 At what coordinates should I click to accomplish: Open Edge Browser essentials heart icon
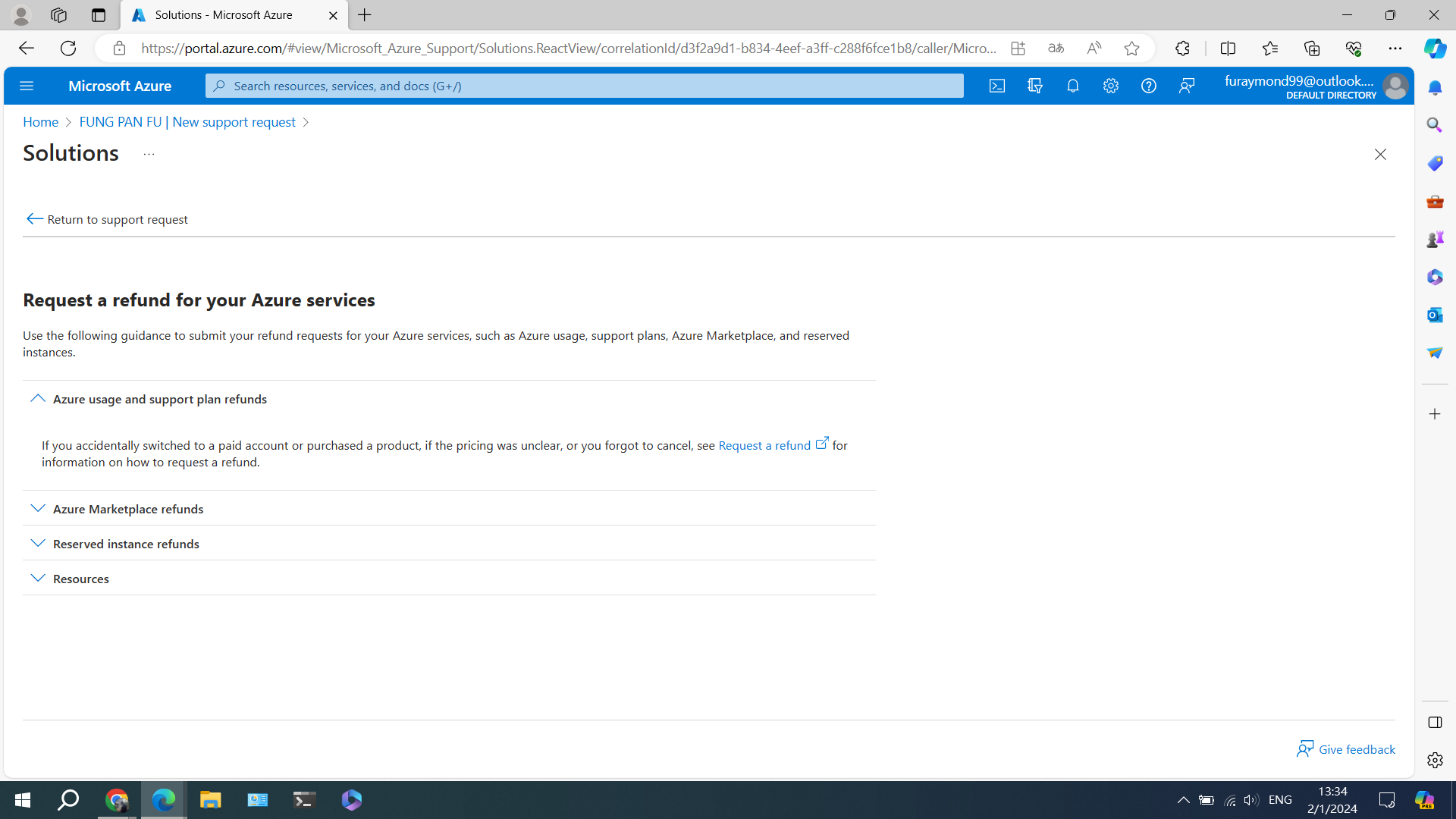1354,49
